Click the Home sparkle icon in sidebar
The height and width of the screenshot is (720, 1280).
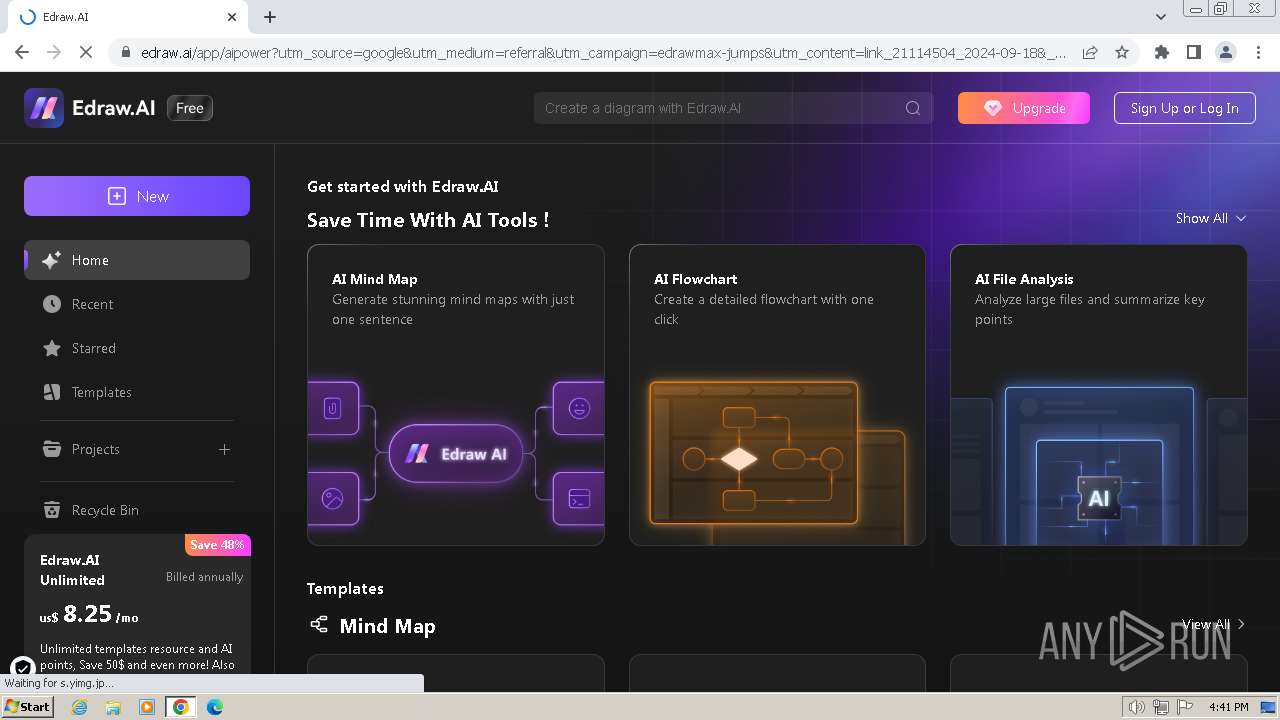click(52, 260)
